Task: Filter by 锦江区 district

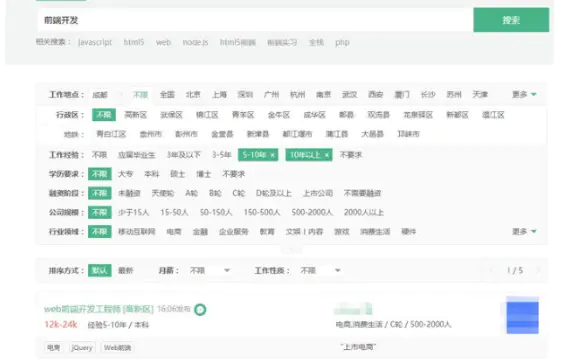Action: 207,115
